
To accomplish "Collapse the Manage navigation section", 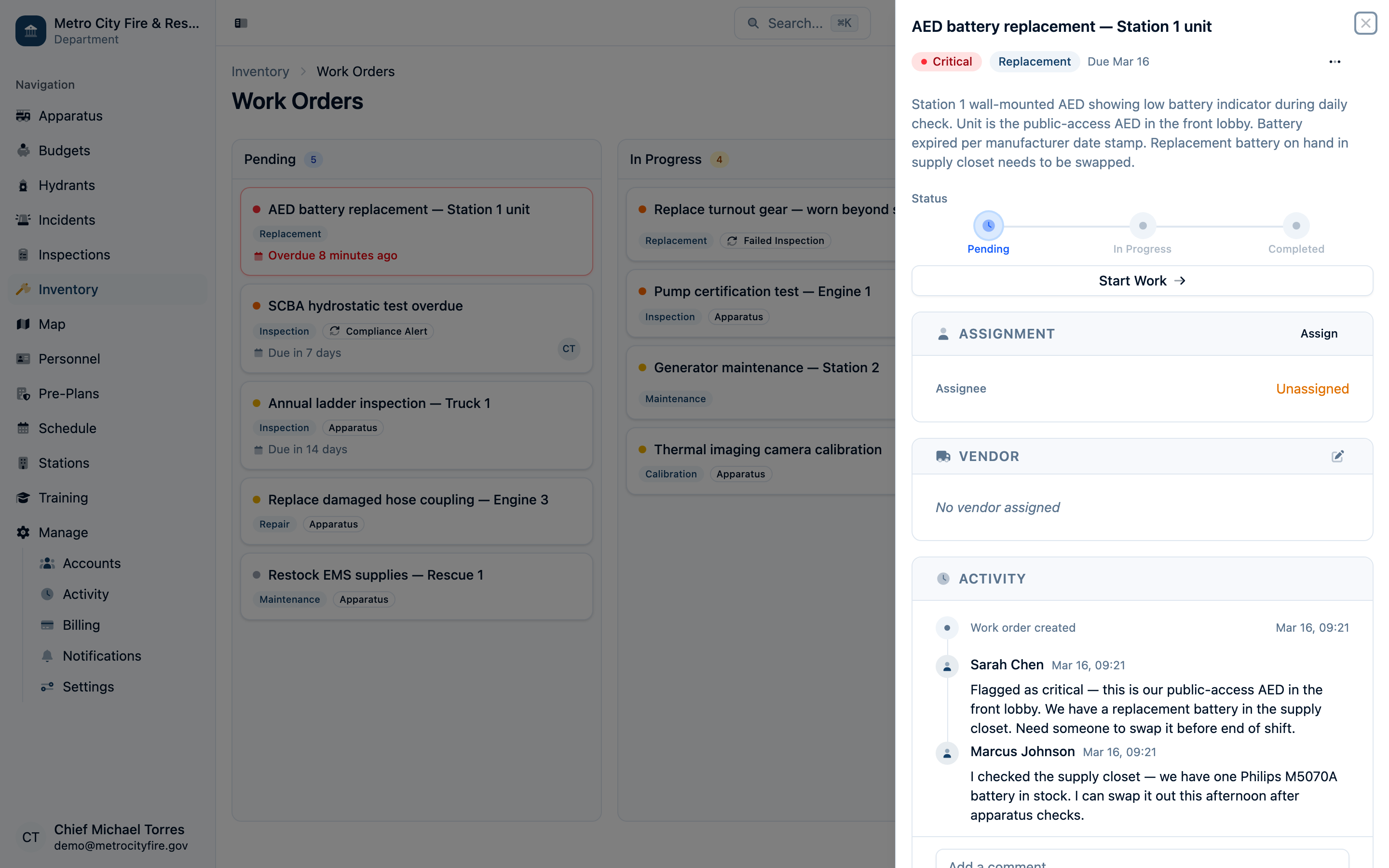I will point(63,532).
